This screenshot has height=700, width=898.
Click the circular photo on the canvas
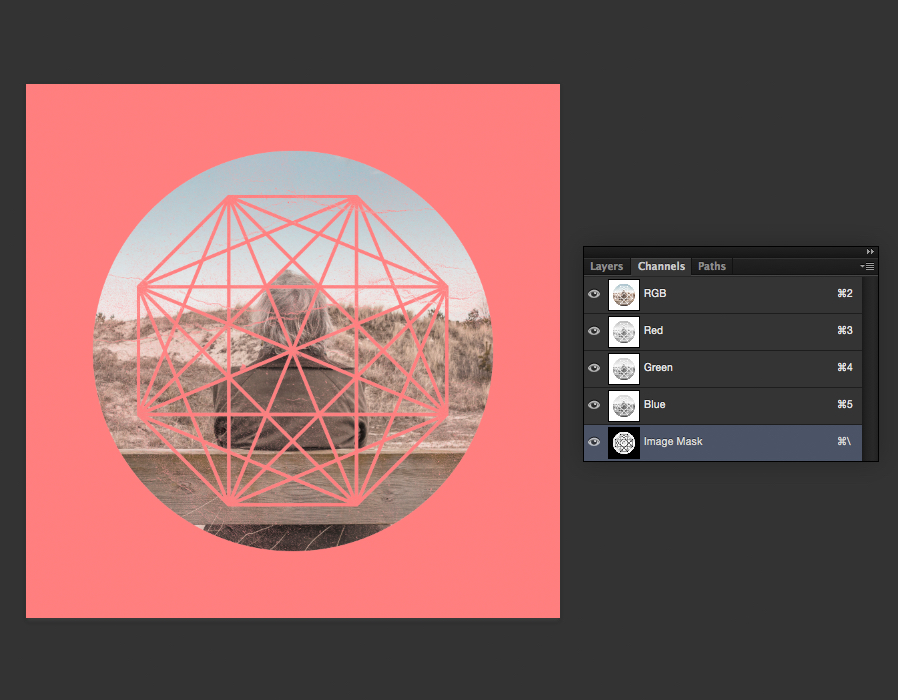tap(293, 351)
